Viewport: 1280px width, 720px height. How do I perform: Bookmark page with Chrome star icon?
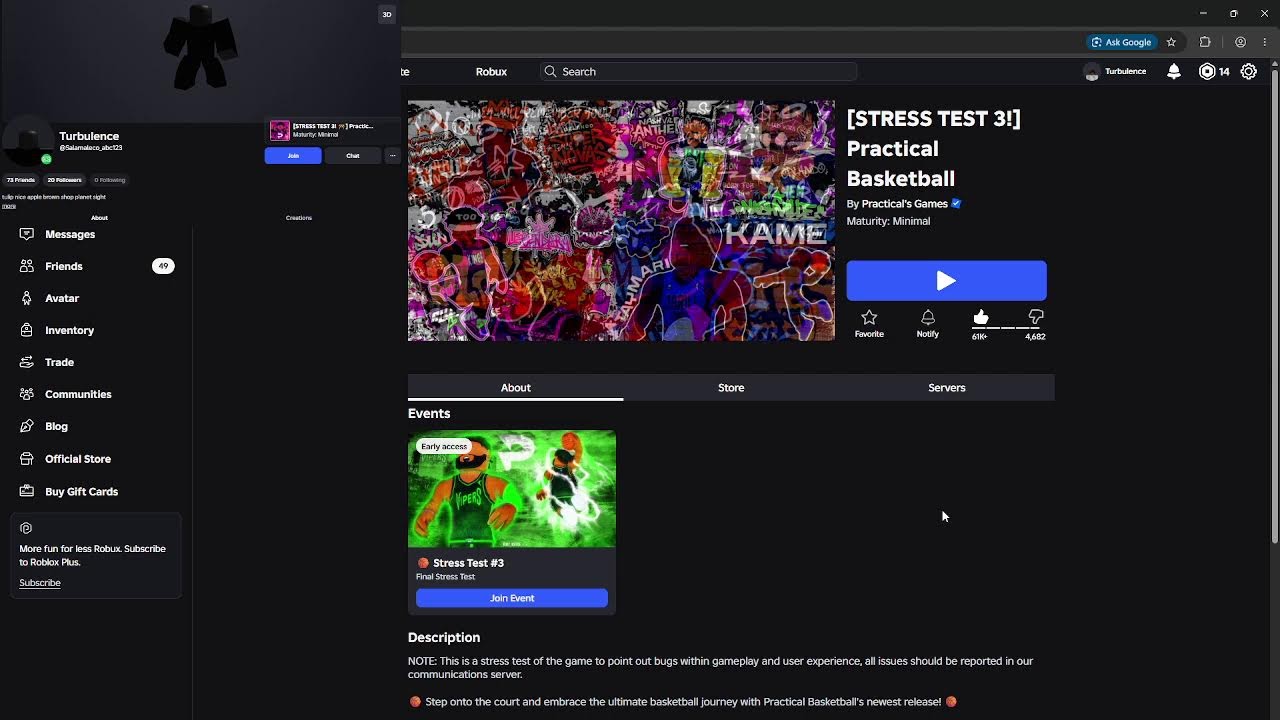click(1171, 42)
